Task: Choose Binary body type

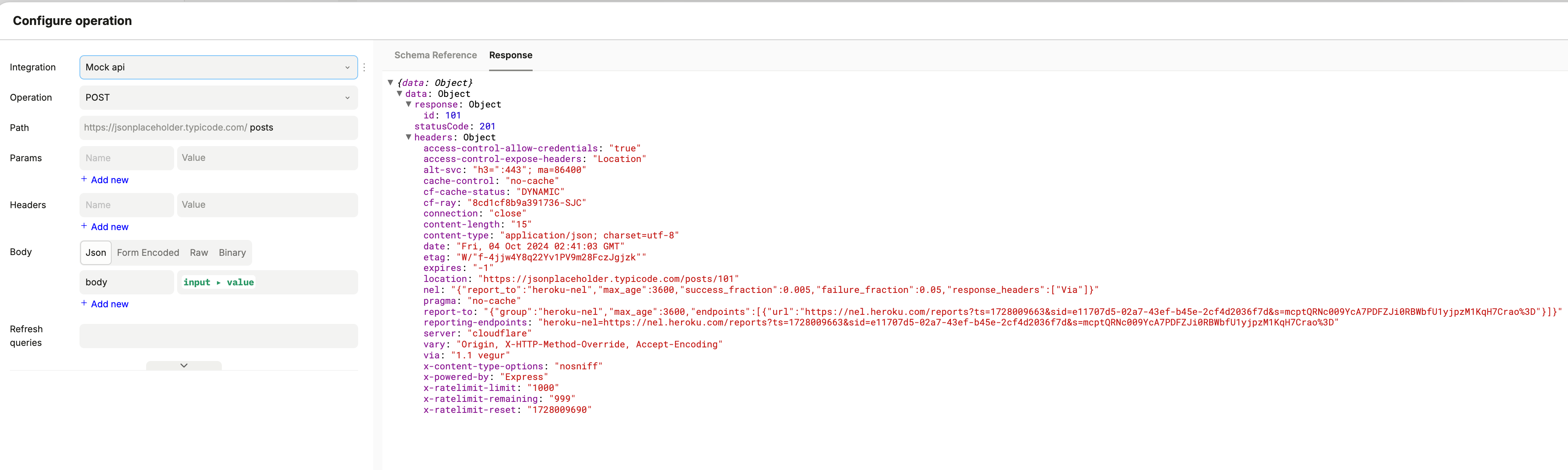Action: 232,253
